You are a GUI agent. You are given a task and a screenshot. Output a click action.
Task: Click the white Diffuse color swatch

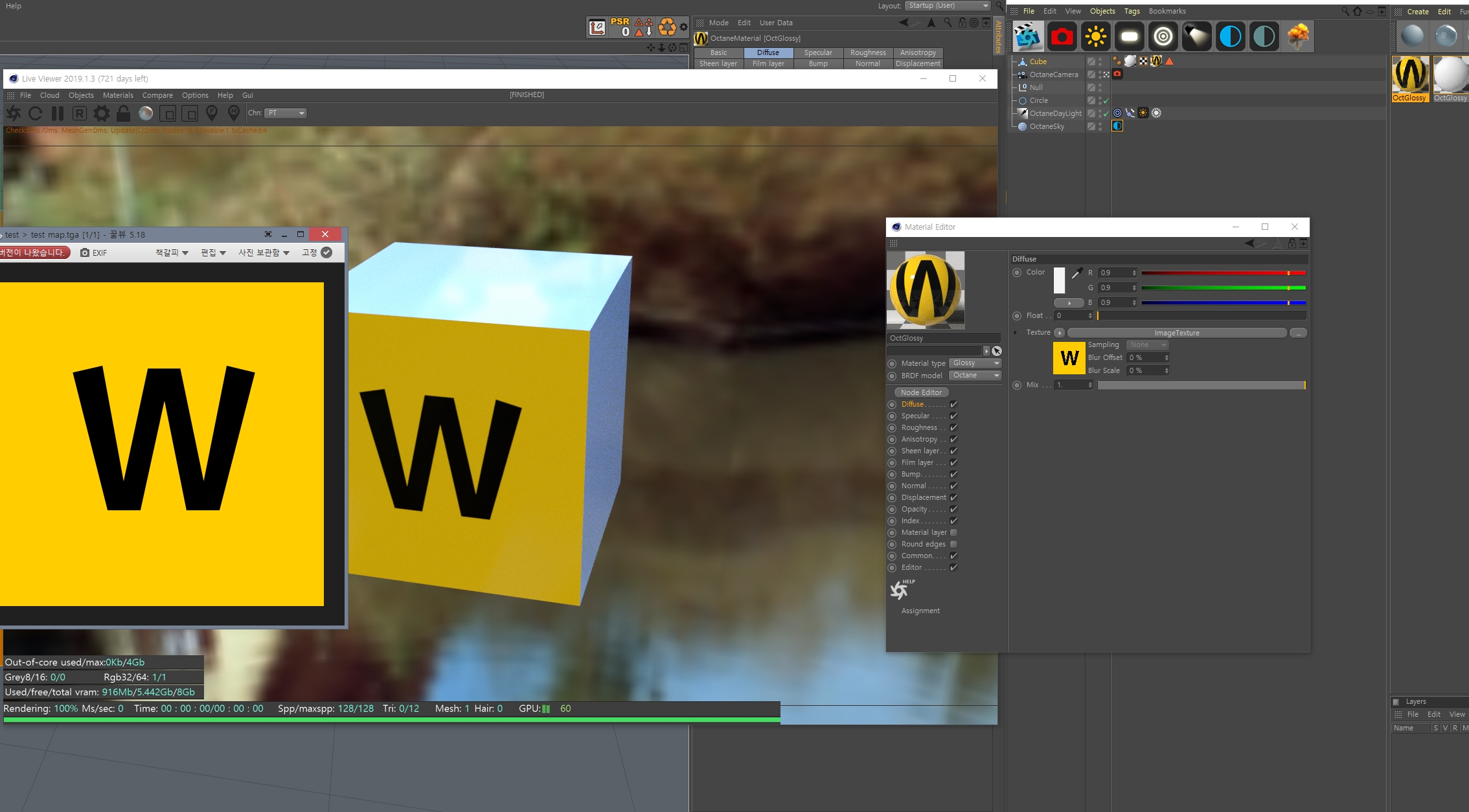[1059, 280]
